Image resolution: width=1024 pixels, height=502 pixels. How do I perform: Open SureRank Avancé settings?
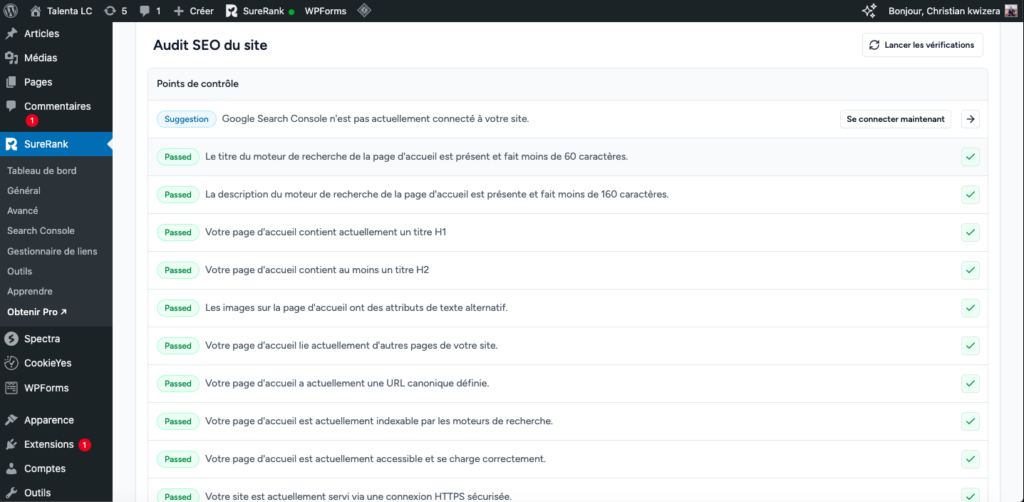point(22,211)
